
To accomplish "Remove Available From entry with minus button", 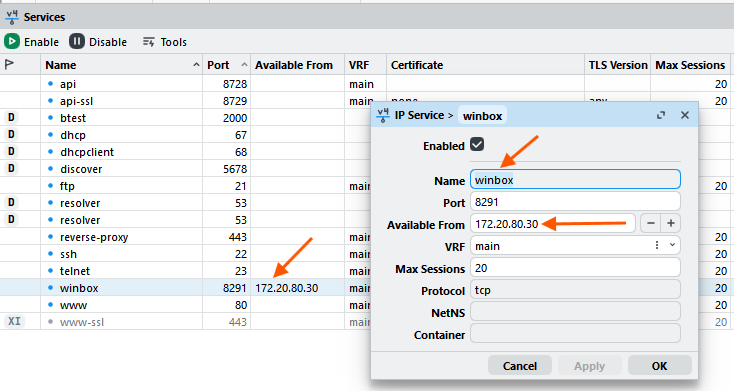I will [x=650, y=223].
